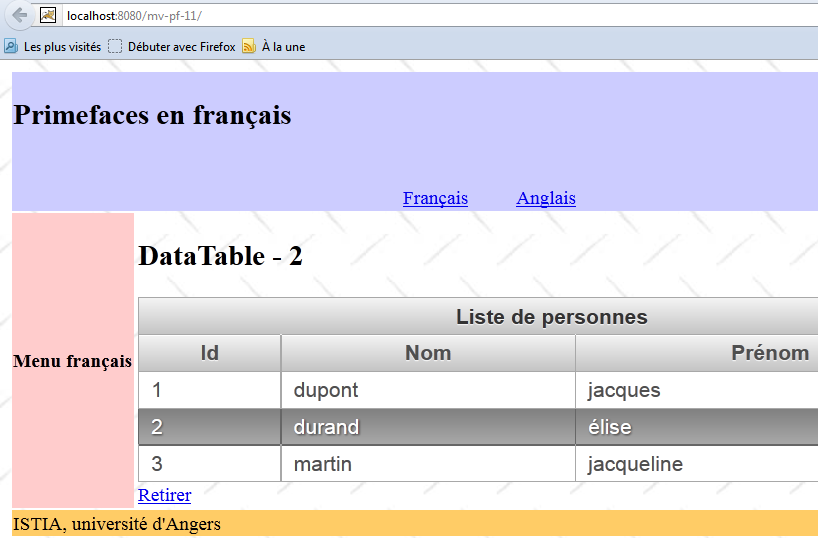Sort by the Nom column header
Screen dimensions: 818x538
point(427,353)
